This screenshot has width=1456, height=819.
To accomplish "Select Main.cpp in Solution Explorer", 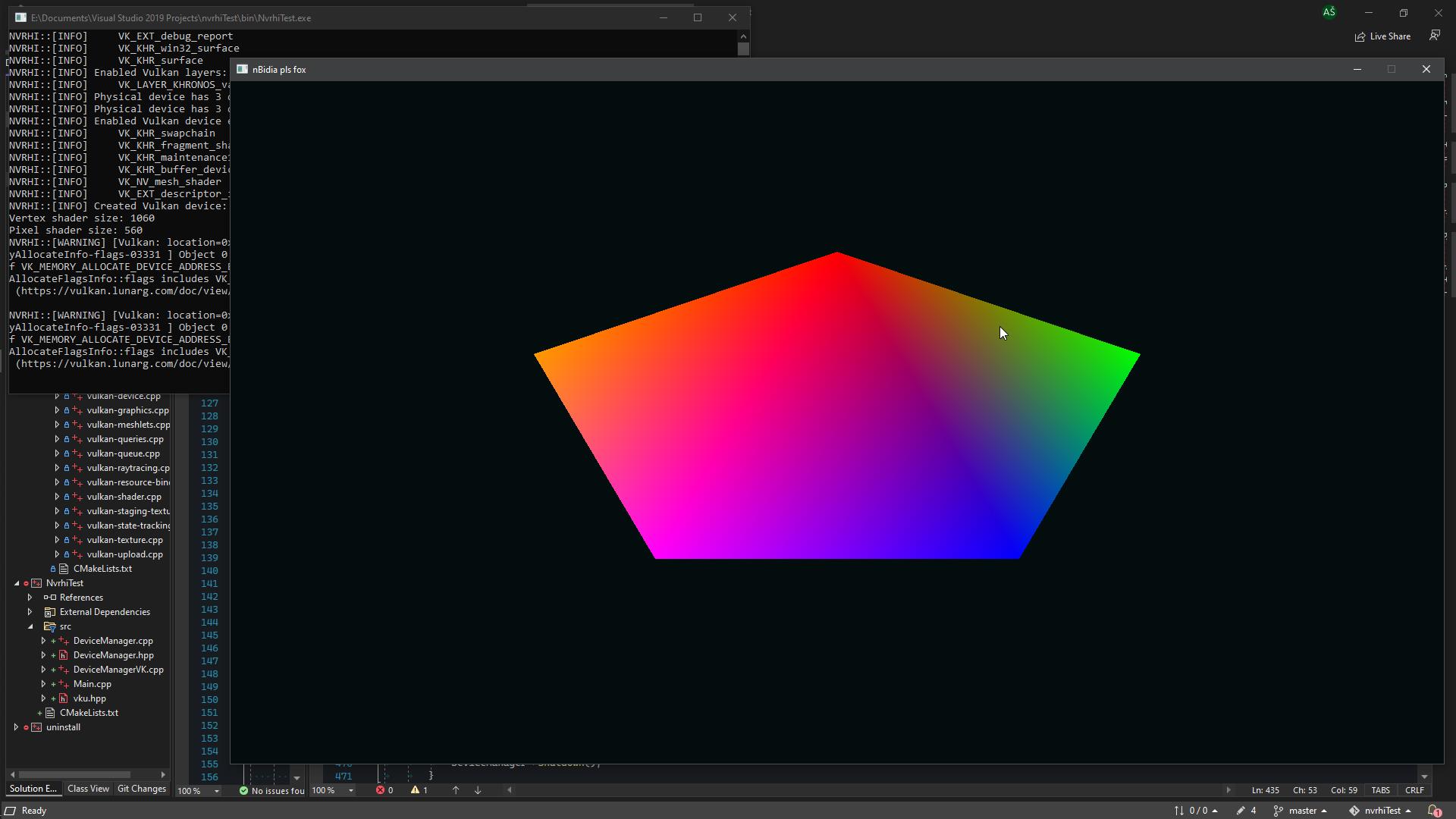I will [92, 684].
